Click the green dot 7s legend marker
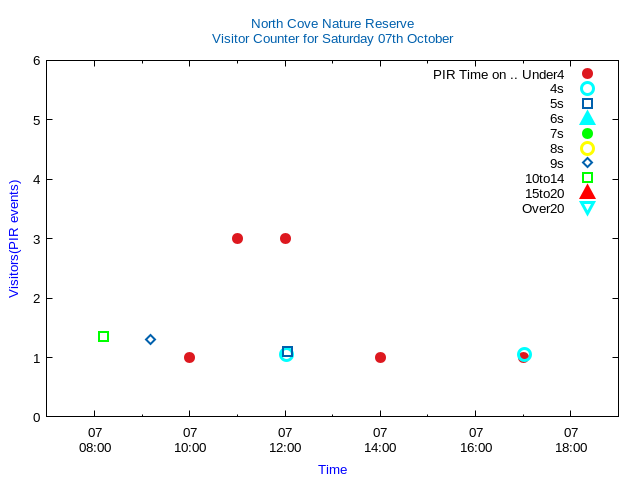 pos(587,134)
